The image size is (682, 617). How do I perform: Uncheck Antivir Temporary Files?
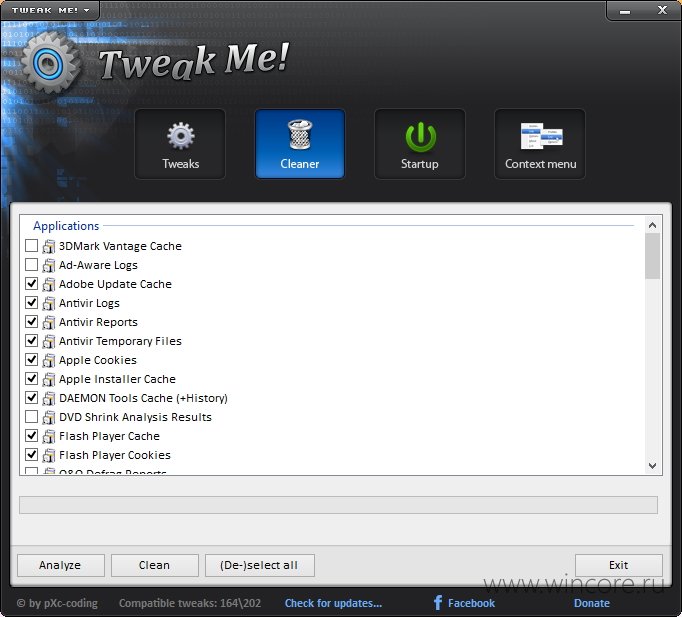coord(31,341)
